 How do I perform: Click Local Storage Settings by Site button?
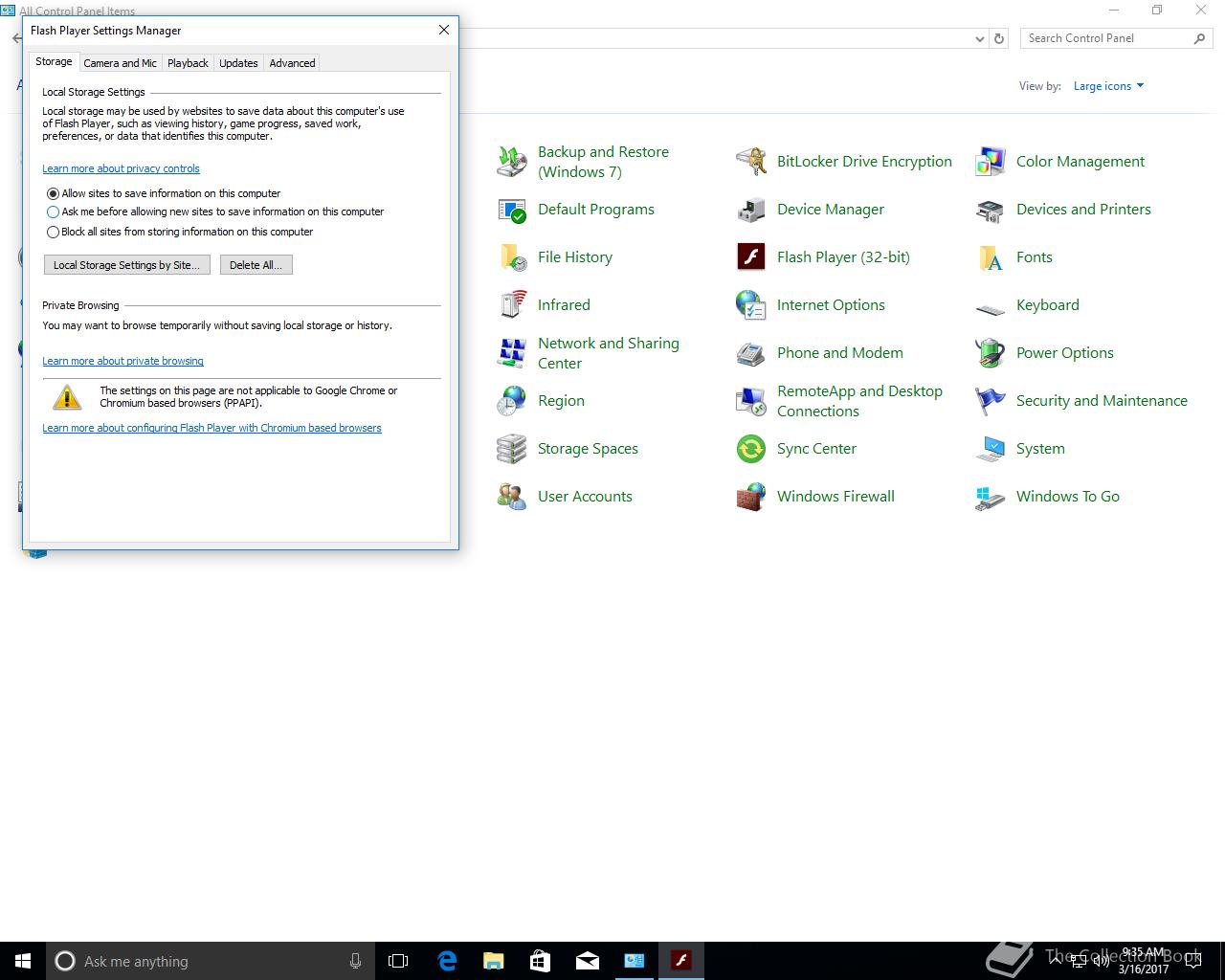click(x=127, y=265)
